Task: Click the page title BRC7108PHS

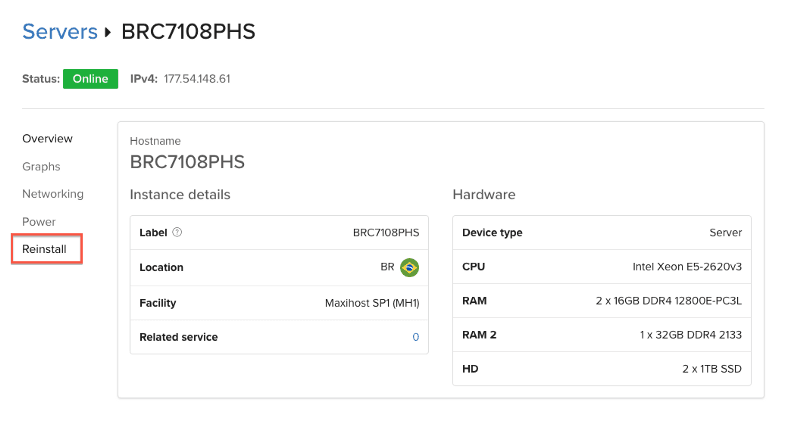Action: coord(188,32)
